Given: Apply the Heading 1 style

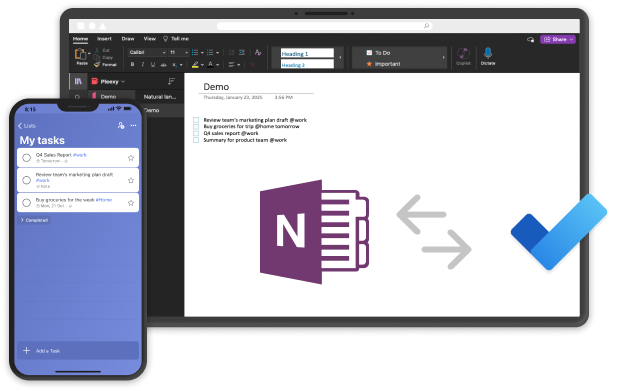Looking at the screenshot, I should point(307,53).
